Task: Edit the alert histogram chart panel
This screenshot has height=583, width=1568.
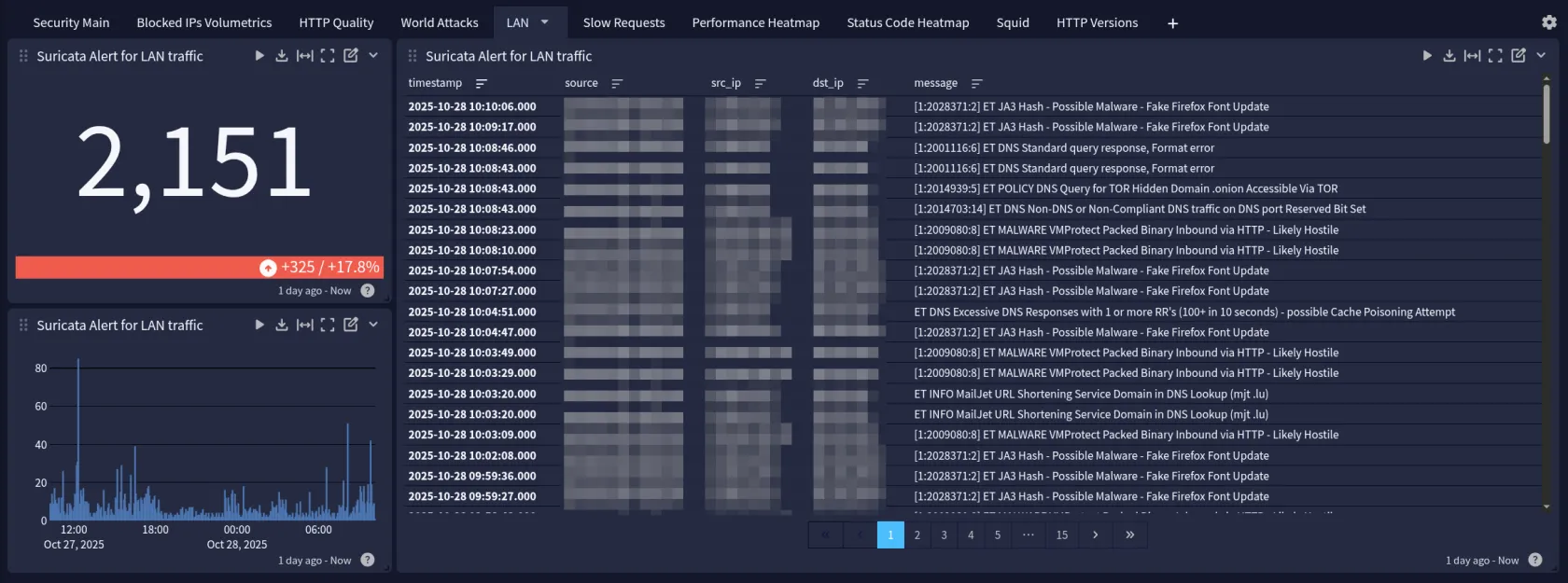Action: pos(351,325)
